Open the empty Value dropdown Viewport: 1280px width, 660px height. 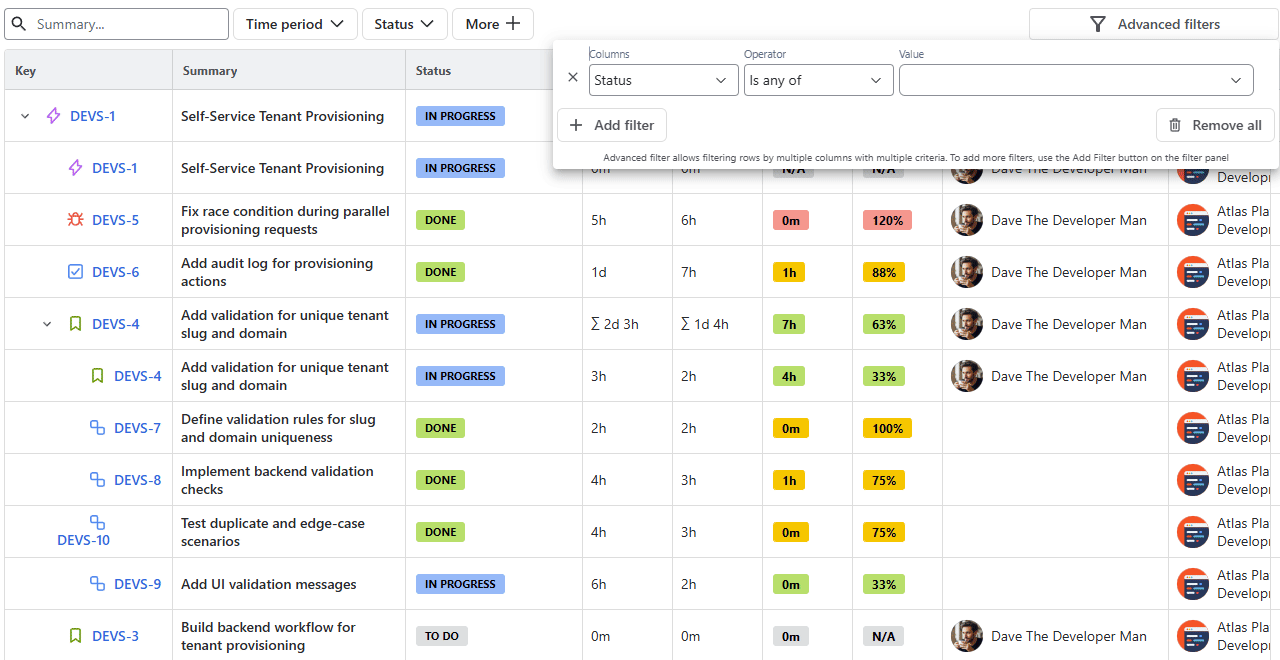click(x=1075, y=80)
